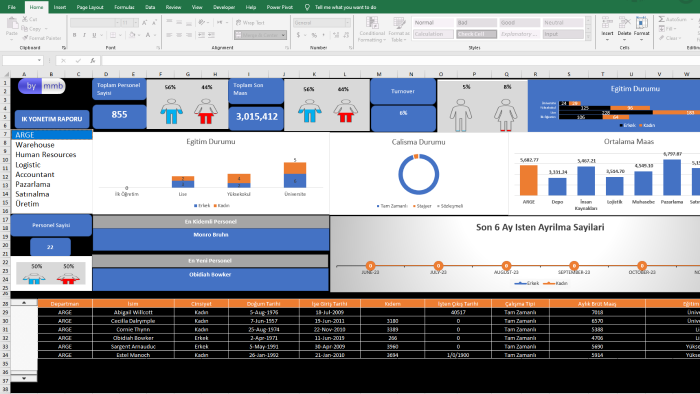Click the Decrease Indent icon
The image size is (700, 394).
coord(201,35)
